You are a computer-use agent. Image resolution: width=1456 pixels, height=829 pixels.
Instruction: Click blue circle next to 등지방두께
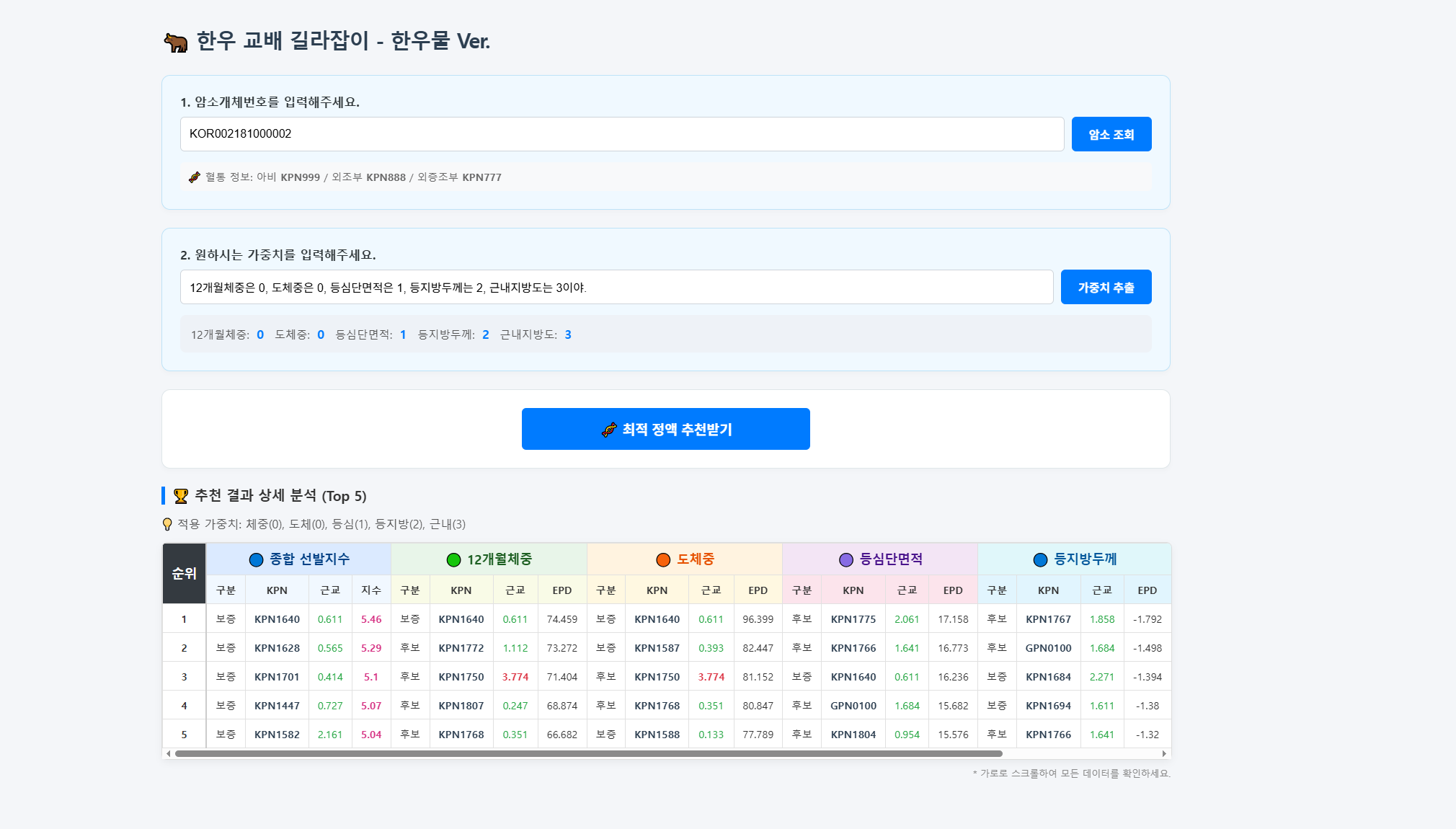click(x=1040, y=559)
